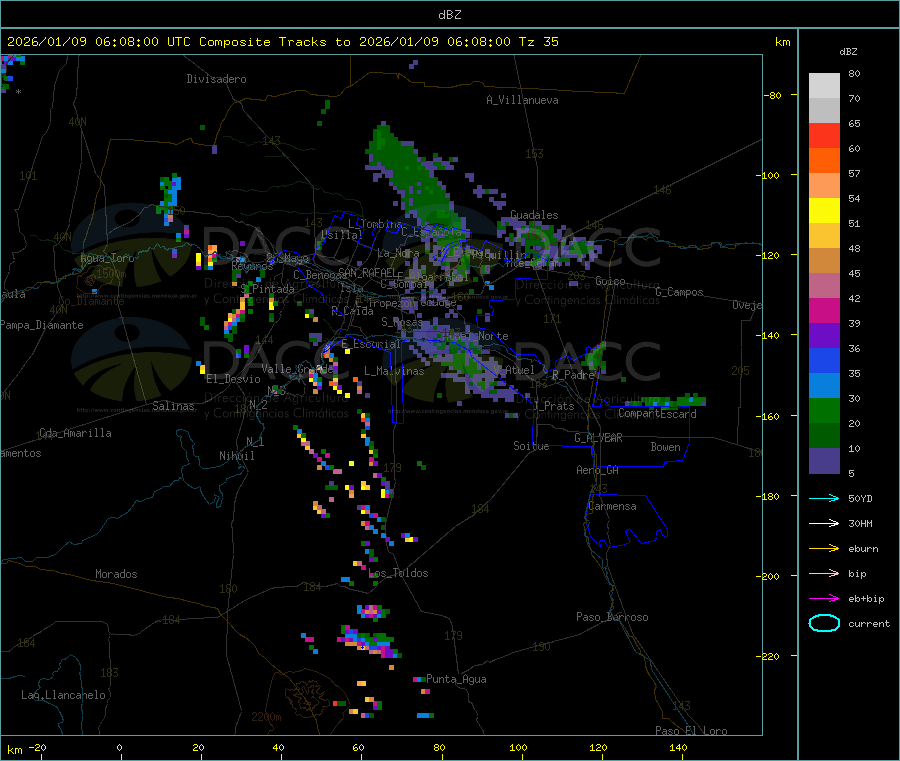
Task: Click the Agua_Toro map label
Action: pyautogui.click(x=107, y=258)
